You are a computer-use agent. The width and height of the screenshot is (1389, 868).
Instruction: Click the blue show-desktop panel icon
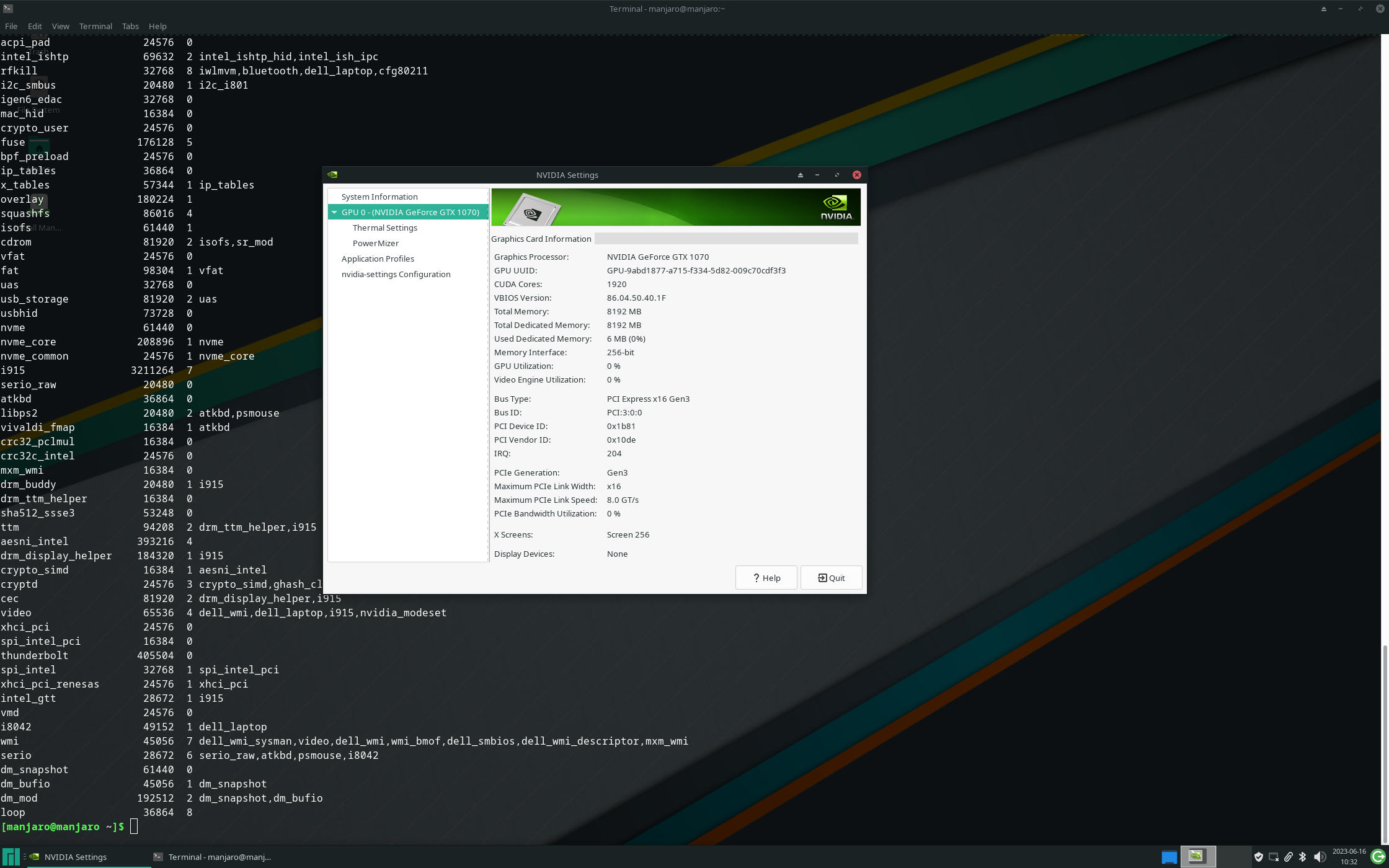(1169, 857)
